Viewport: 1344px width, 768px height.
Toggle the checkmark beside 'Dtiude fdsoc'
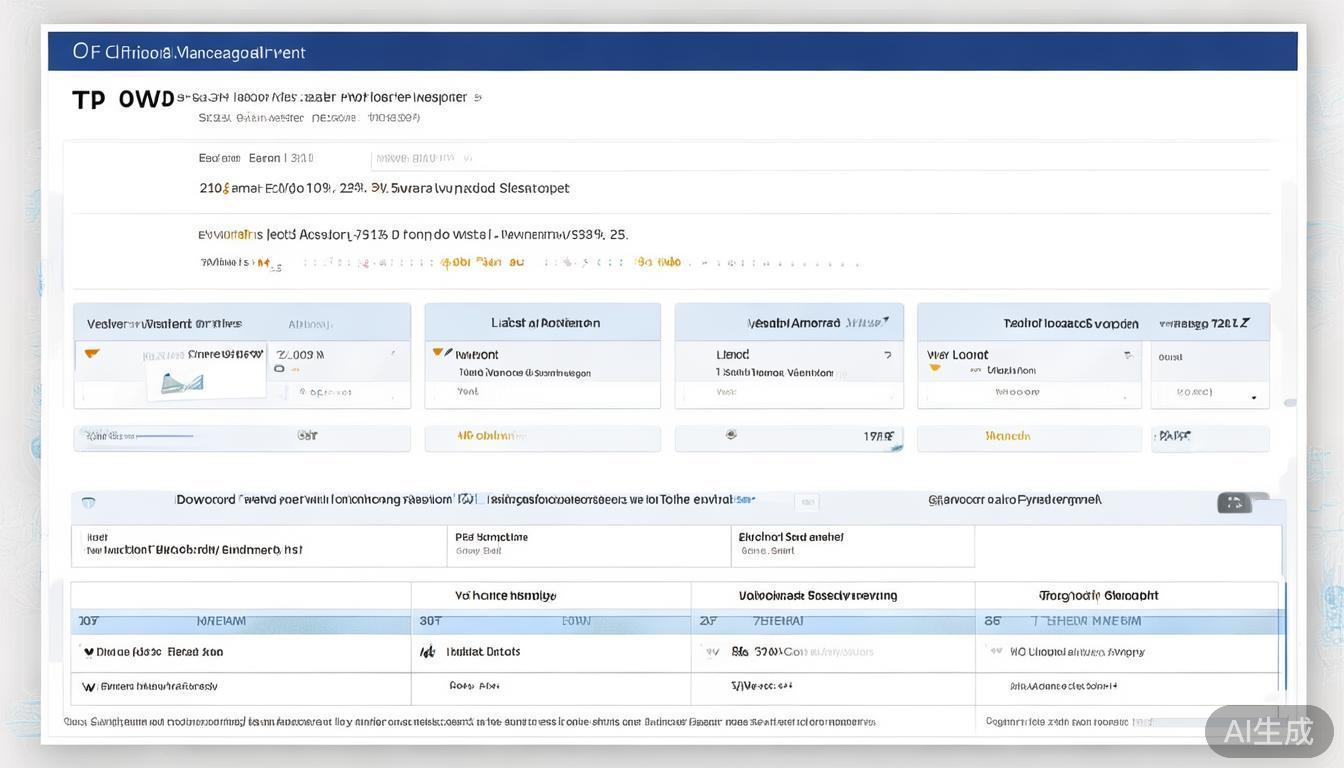click(x=88, y=652)
